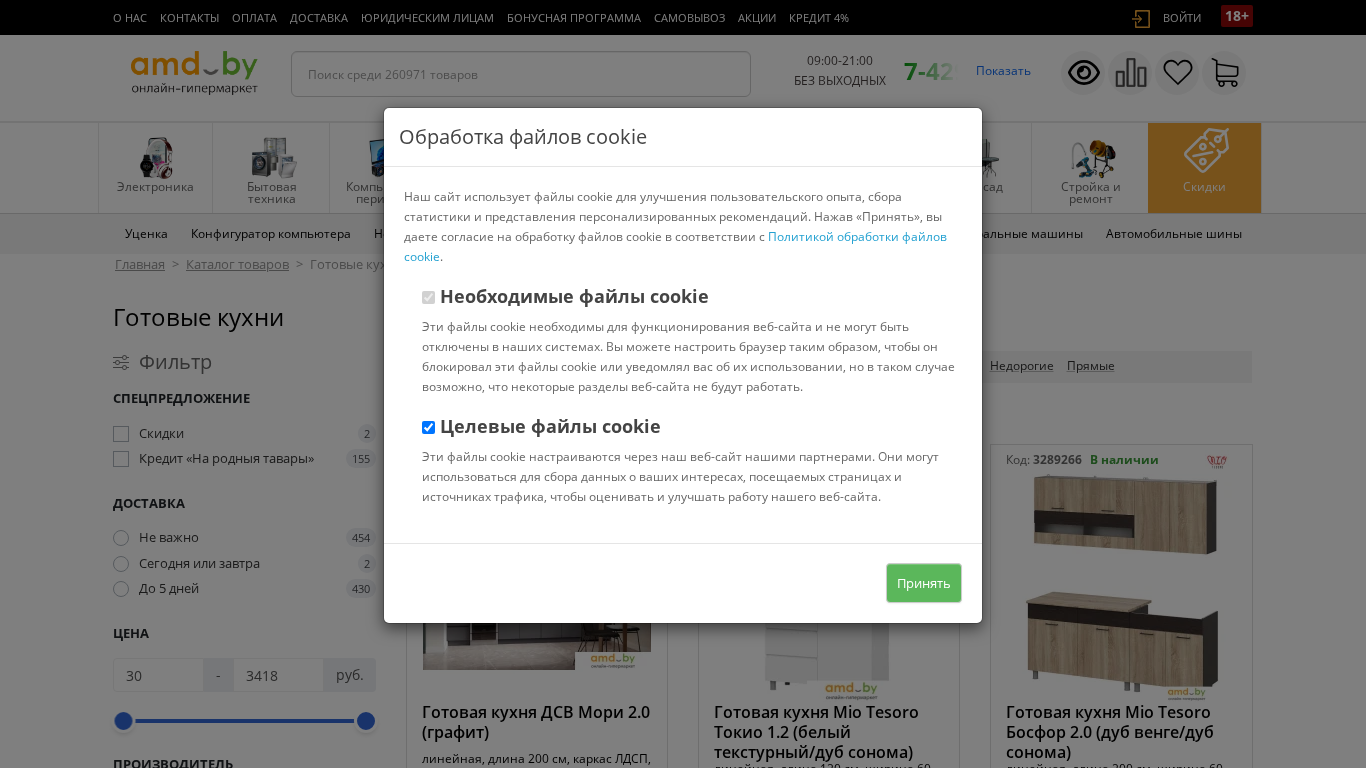Click the 18+ age badge
This screenshot has height=768, width=1366.
click(1237, 16)
